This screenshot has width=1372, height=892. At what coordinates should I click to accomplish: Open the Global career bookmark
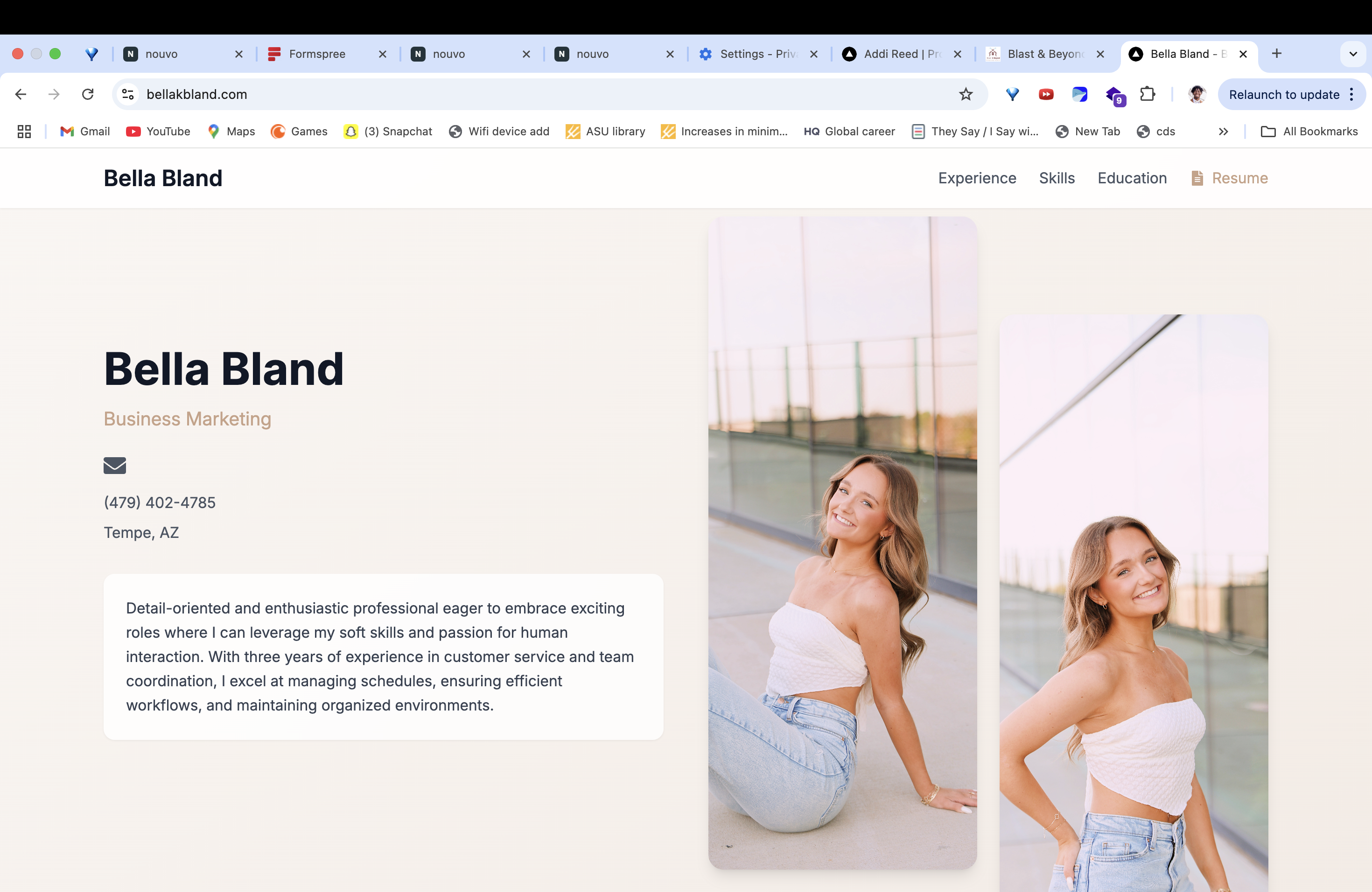[x=849, y=132]
